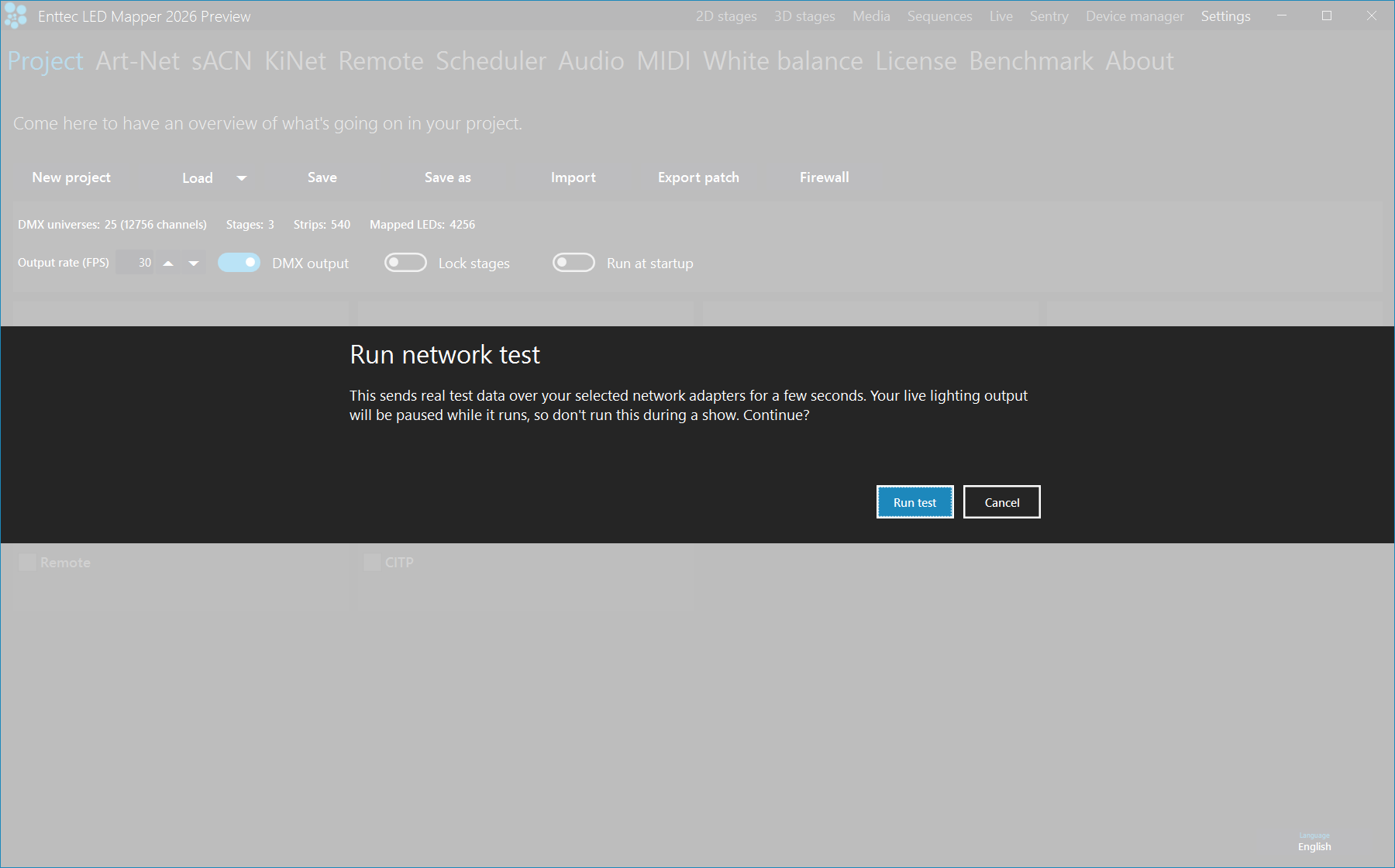
Task: Go to the Audio tab
Action: (x=591, y=61)
